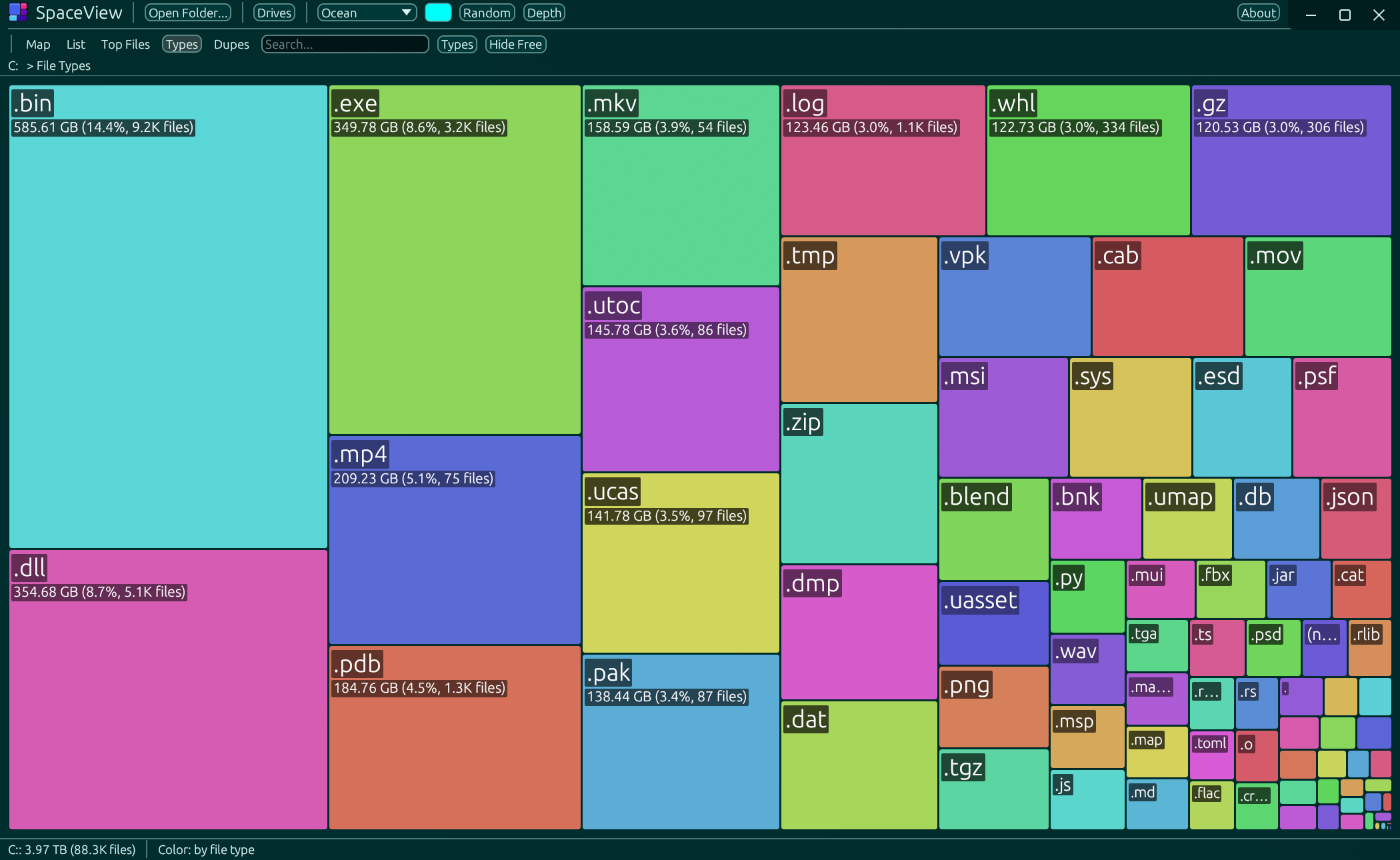The height and width of the screenshot is (860, 1400).
Task: Select the .log treemap block
Action: (883, 160)
